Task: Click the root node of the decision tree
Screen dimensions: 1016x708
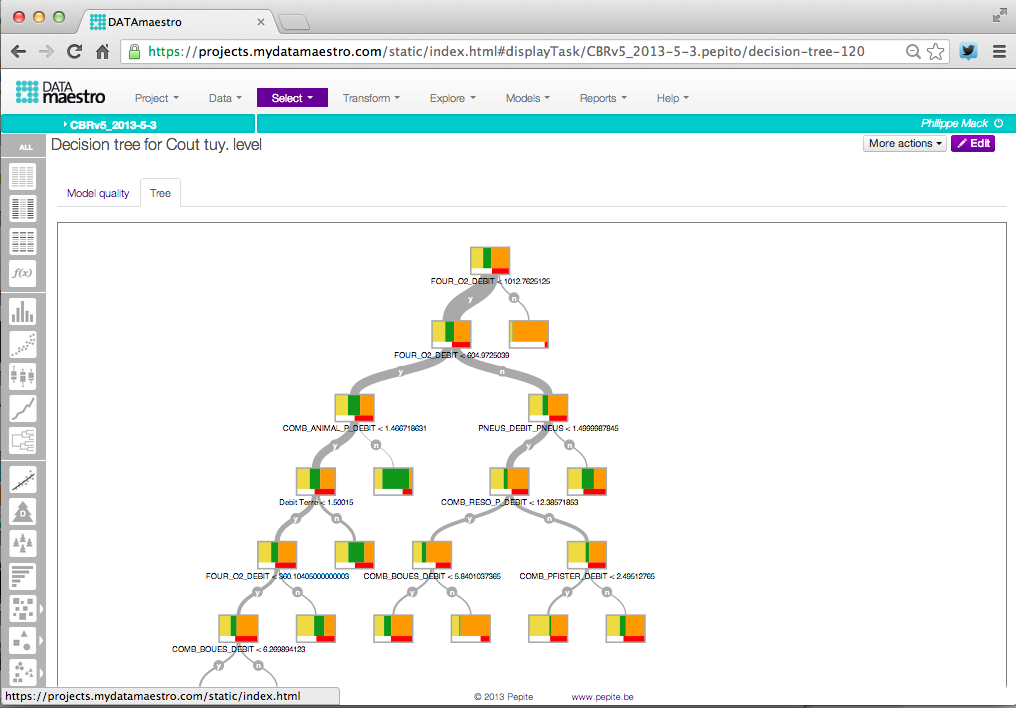Action: click(490, 260)
